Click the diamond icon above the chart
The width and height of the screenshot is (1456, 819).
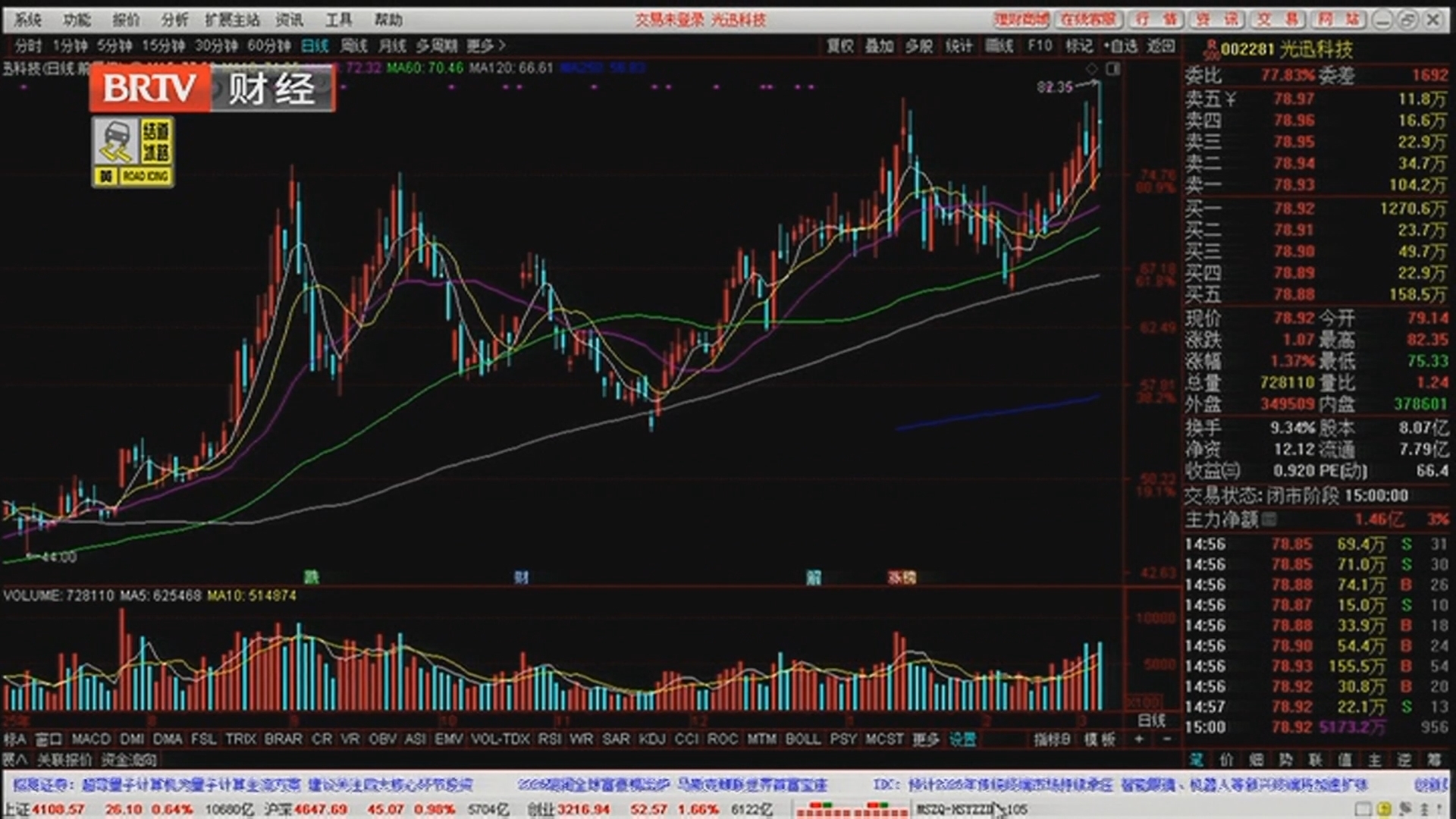coord(1092,69)
